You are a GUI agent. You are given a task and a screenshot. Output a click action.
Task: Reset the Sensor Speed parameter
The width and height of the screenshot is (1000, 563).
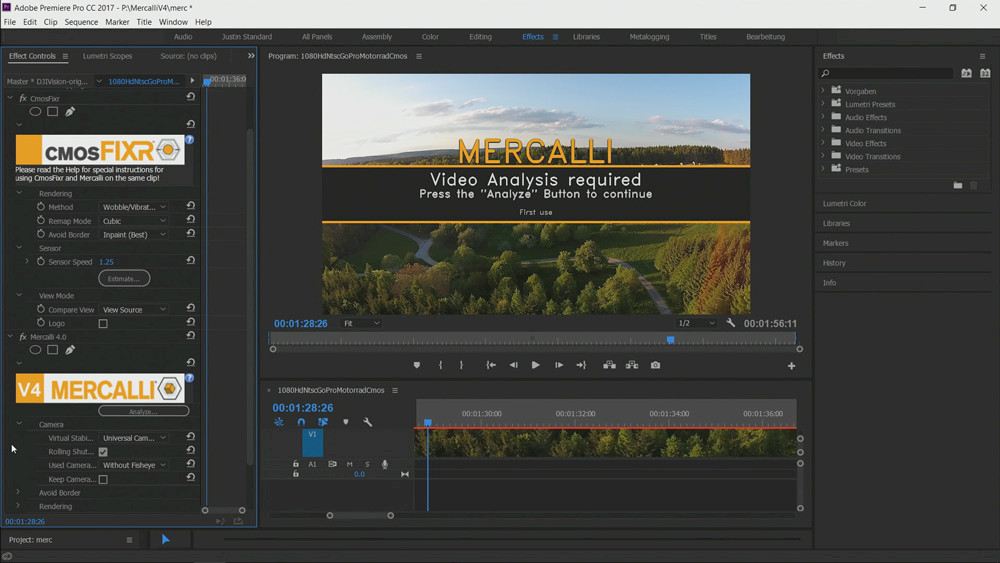coord(191,261)
